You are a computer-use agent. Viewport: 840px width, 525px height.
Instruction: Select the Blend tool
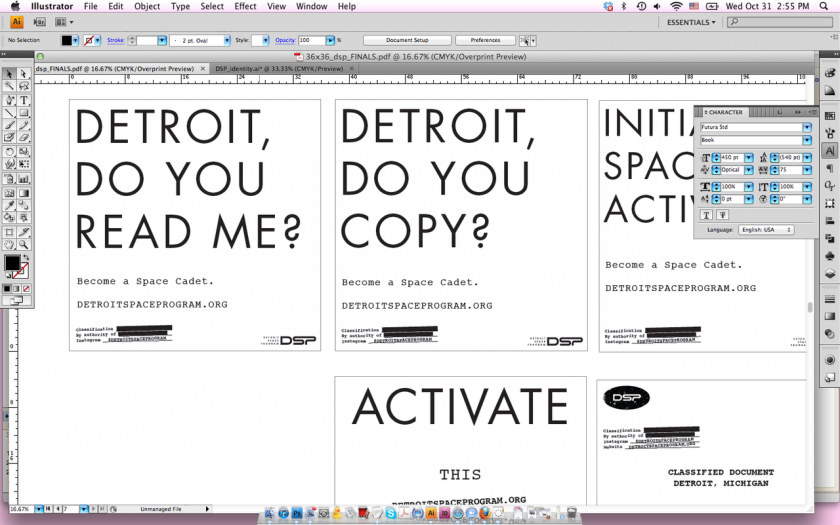[x=24, y=205]
